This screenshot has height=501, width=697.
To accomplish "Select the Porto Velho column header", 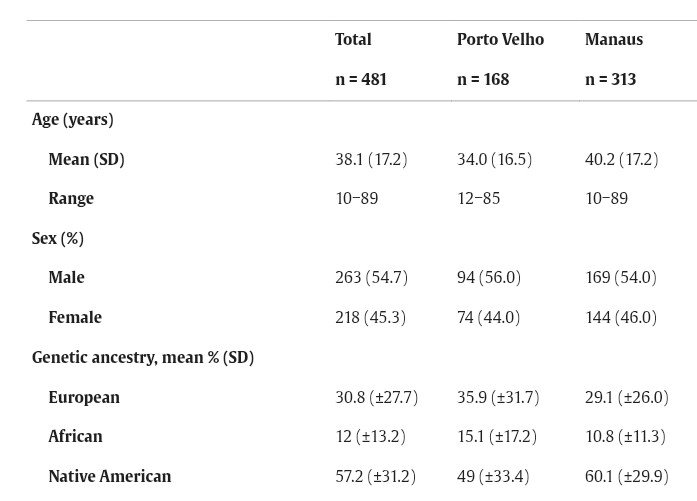I will 500,40.
